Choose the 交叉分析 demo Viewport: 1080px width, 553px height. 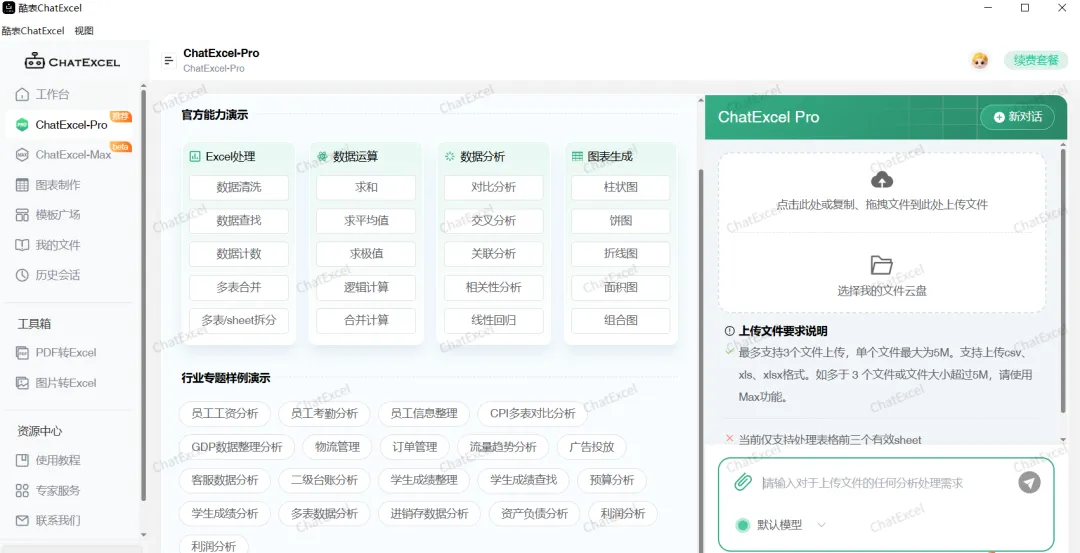tap(493, 221)
